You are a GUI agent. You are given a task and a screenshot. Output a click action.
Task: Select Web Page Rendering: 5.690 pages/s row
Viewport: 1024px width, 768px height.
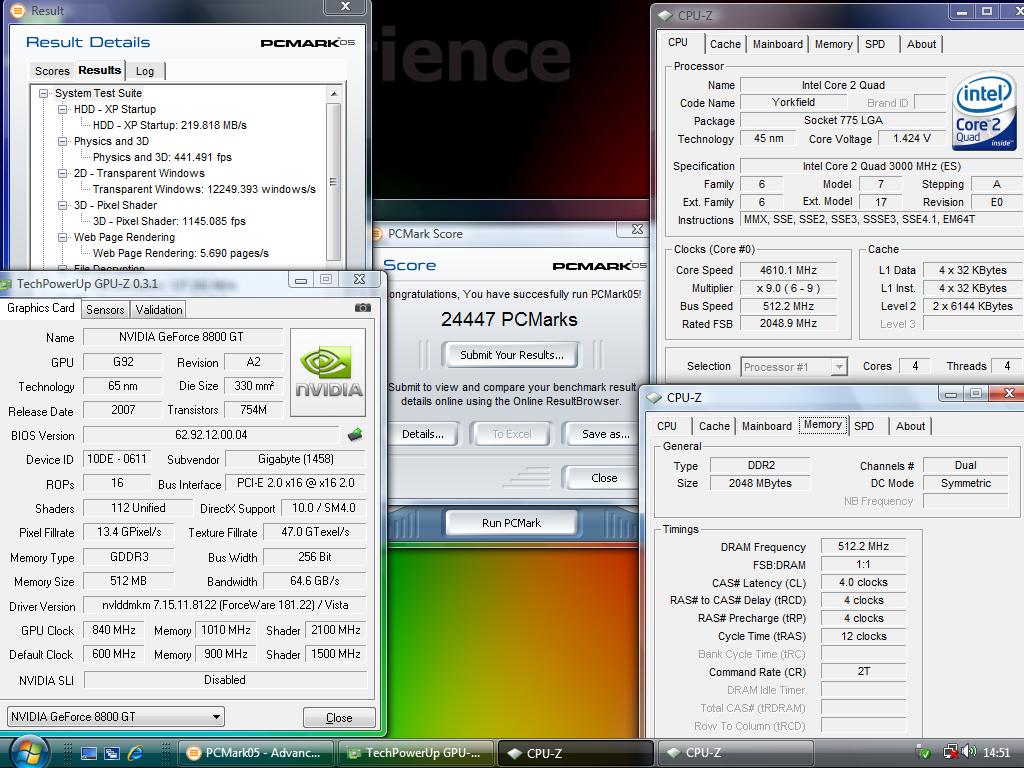click(x=180, y=253)
